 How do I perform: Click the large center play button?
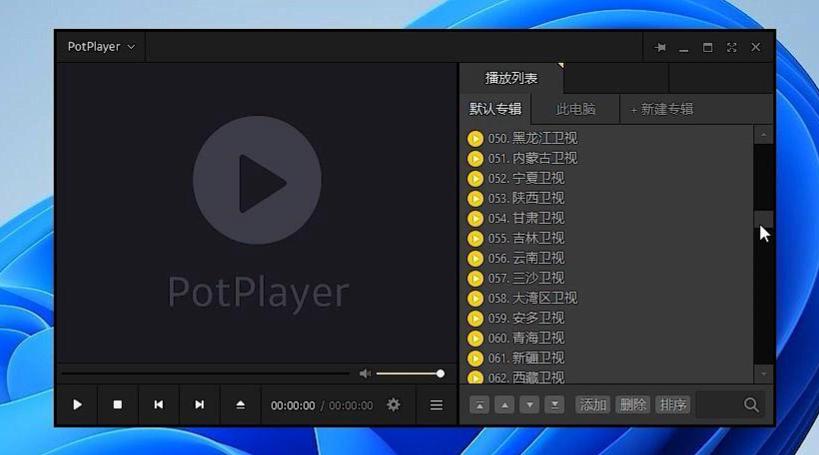(257, 180)
